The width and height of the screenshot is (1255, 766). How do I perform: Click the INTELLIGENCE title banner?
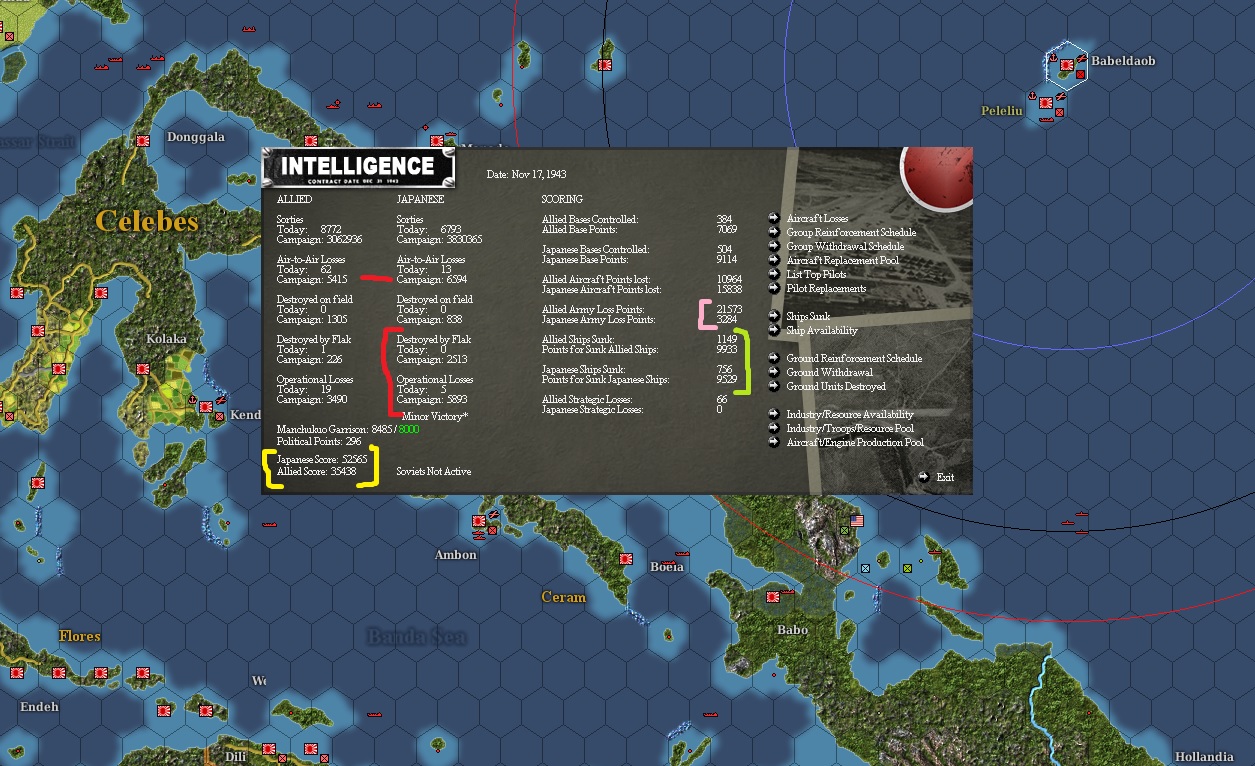coord(359,168)
